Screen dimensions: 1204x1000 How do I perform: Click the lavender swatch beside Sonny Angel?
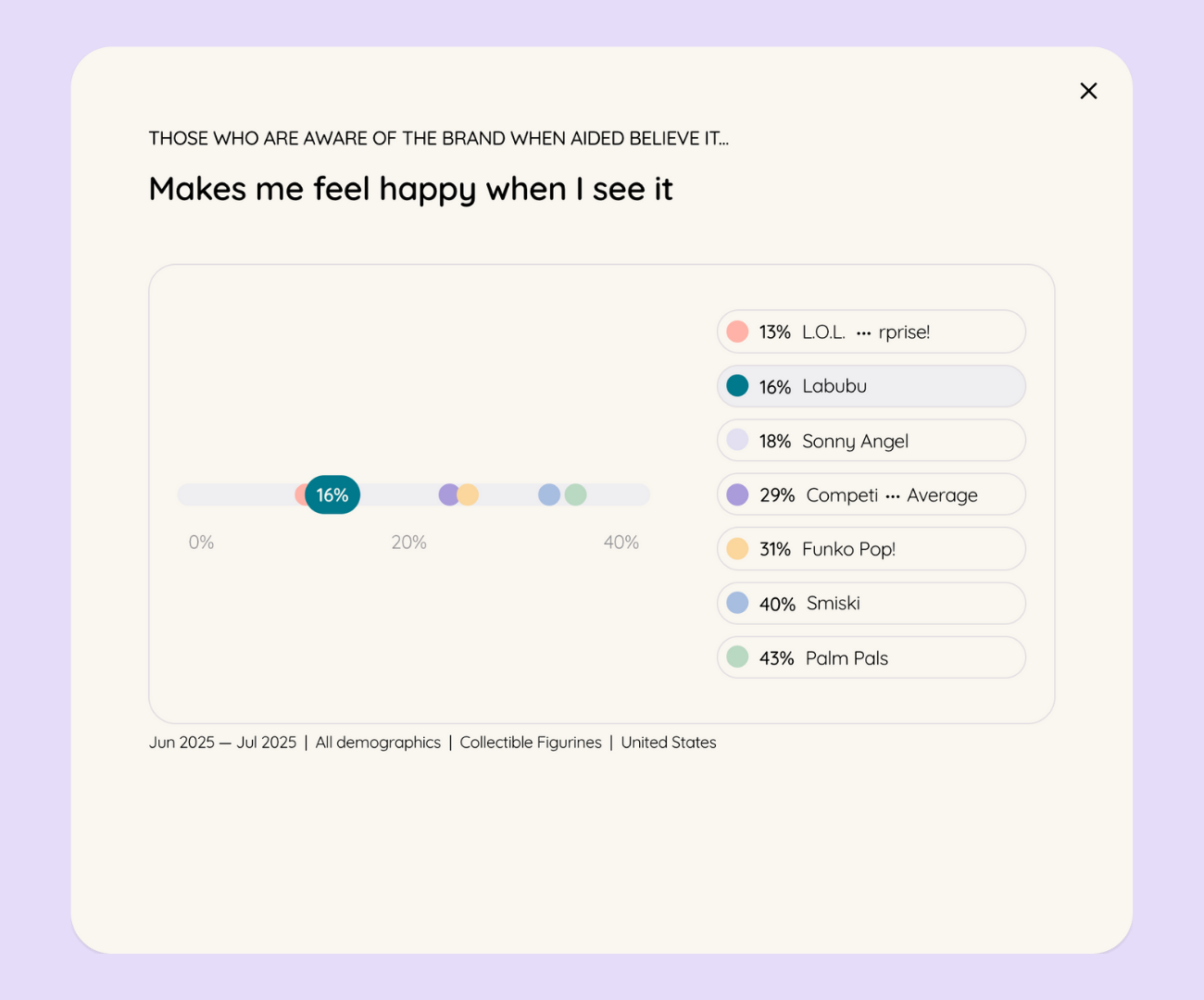click(737, 440)
